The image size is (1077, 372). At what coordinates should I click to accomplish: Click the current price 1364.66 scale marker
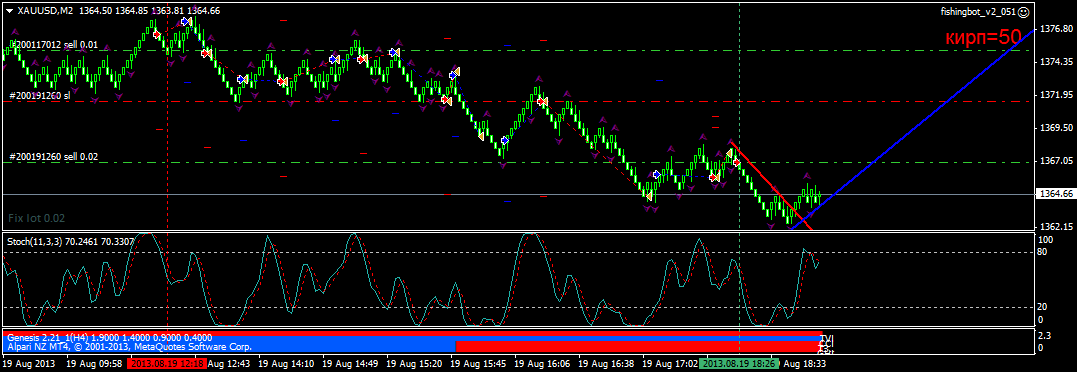point(1056,194)
